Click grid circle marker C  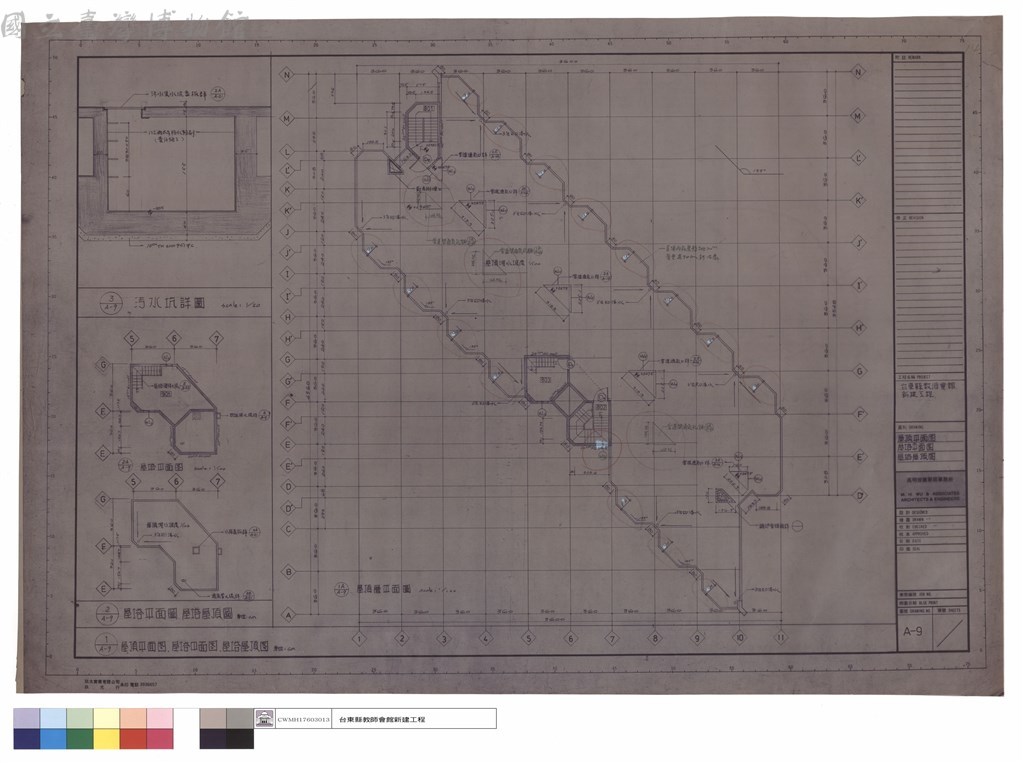(x=288, y=529)
